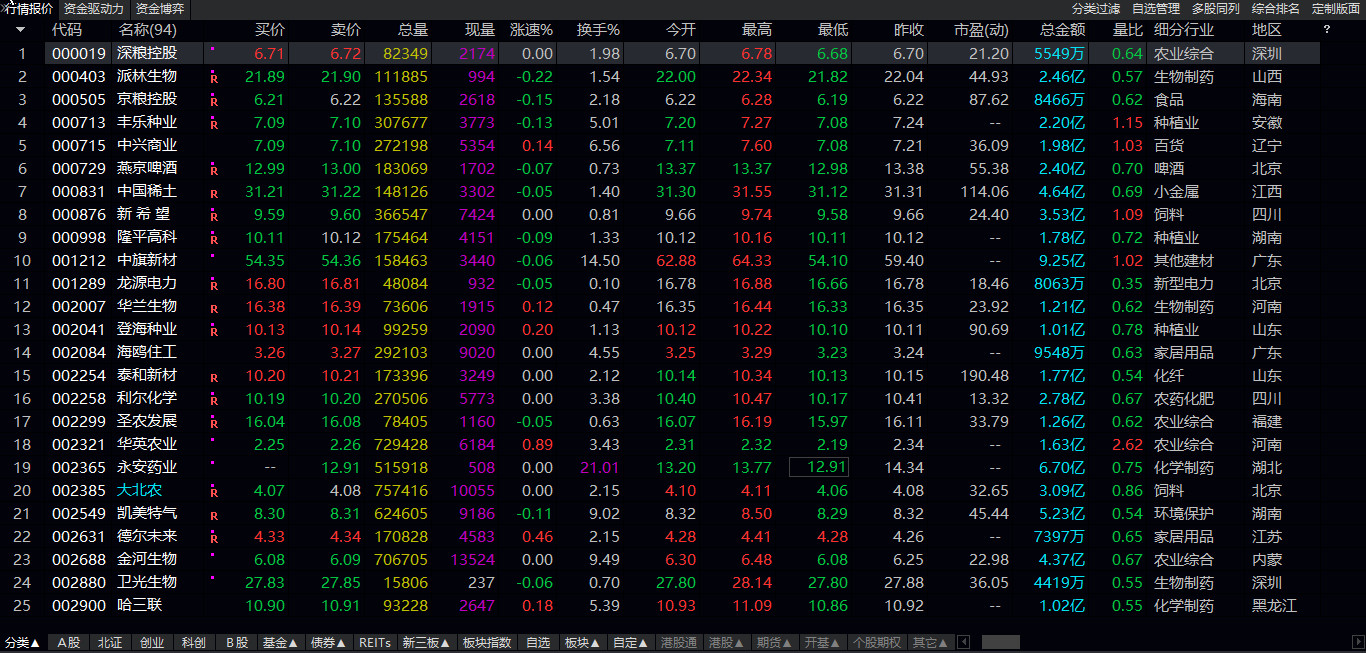Select the stock row 永安药业

682,467
